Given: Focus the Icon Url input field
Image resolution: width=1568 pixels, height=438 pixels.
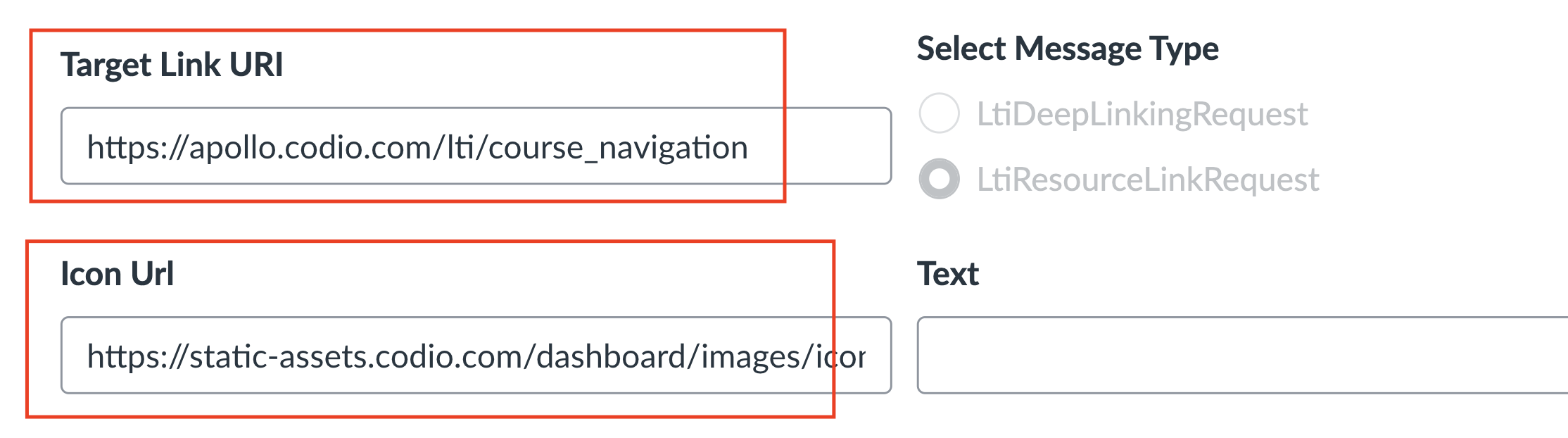Looking at the screenshot, I should (476, 356).
